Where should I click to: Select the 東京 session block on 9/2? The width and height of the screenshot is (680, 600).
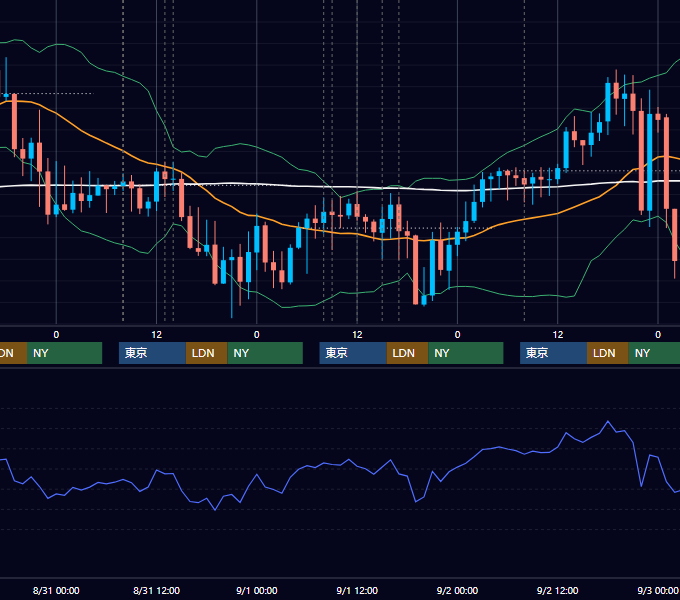(x=553, y=353)
